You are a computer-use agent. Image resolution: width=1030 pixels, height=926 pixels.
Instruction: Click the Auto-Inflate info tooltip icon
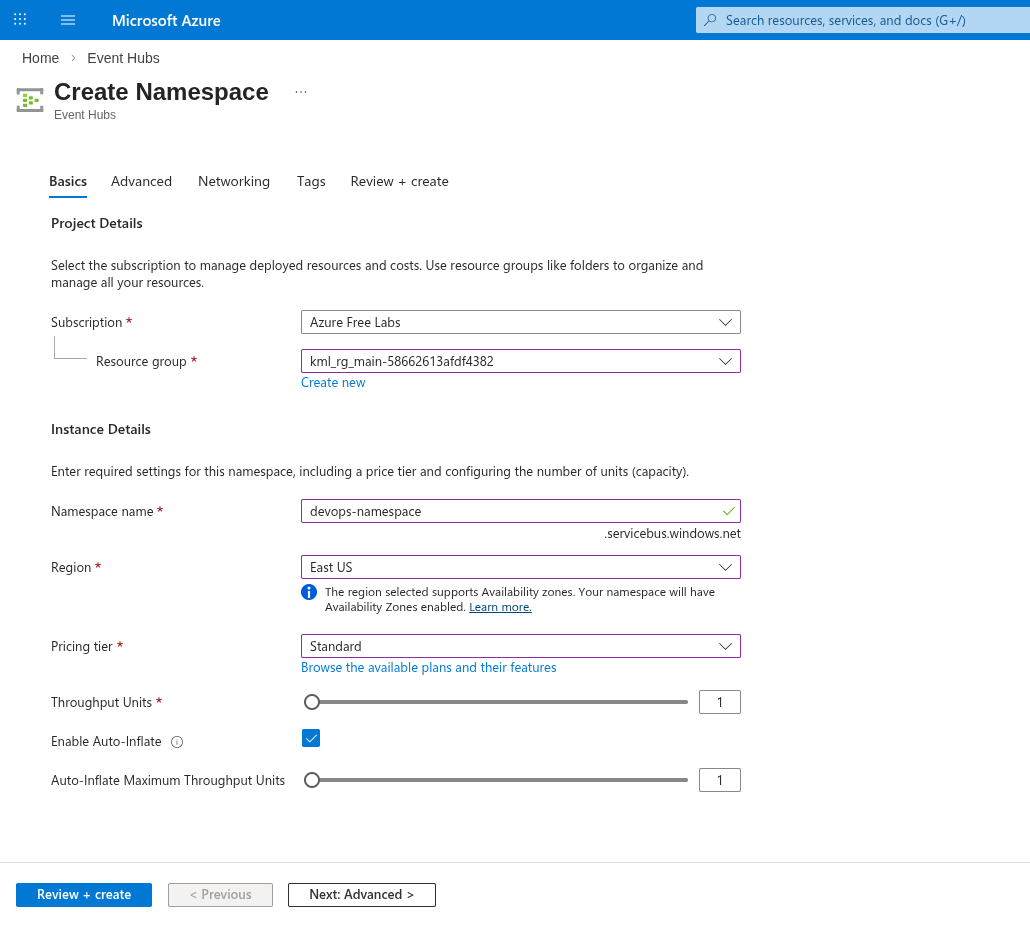177,742
